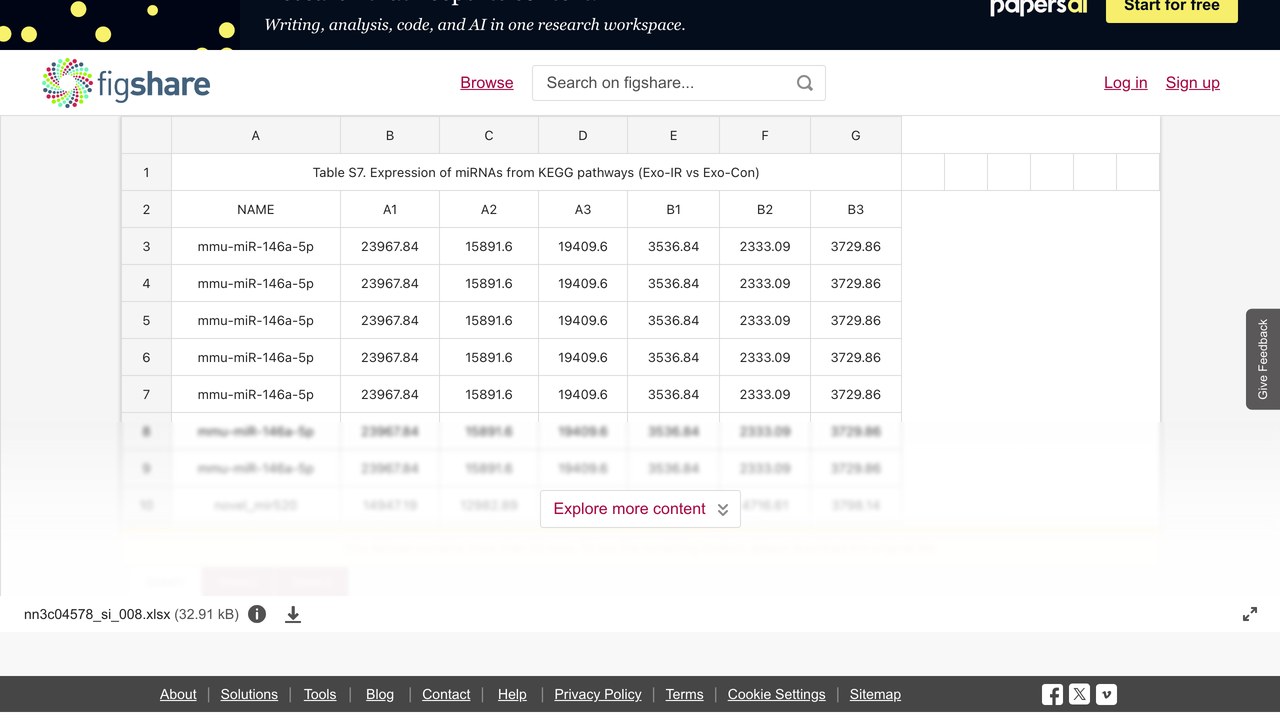The image size is (1280, 720).
Task: Select row 5 header
Action: [146, 320]
